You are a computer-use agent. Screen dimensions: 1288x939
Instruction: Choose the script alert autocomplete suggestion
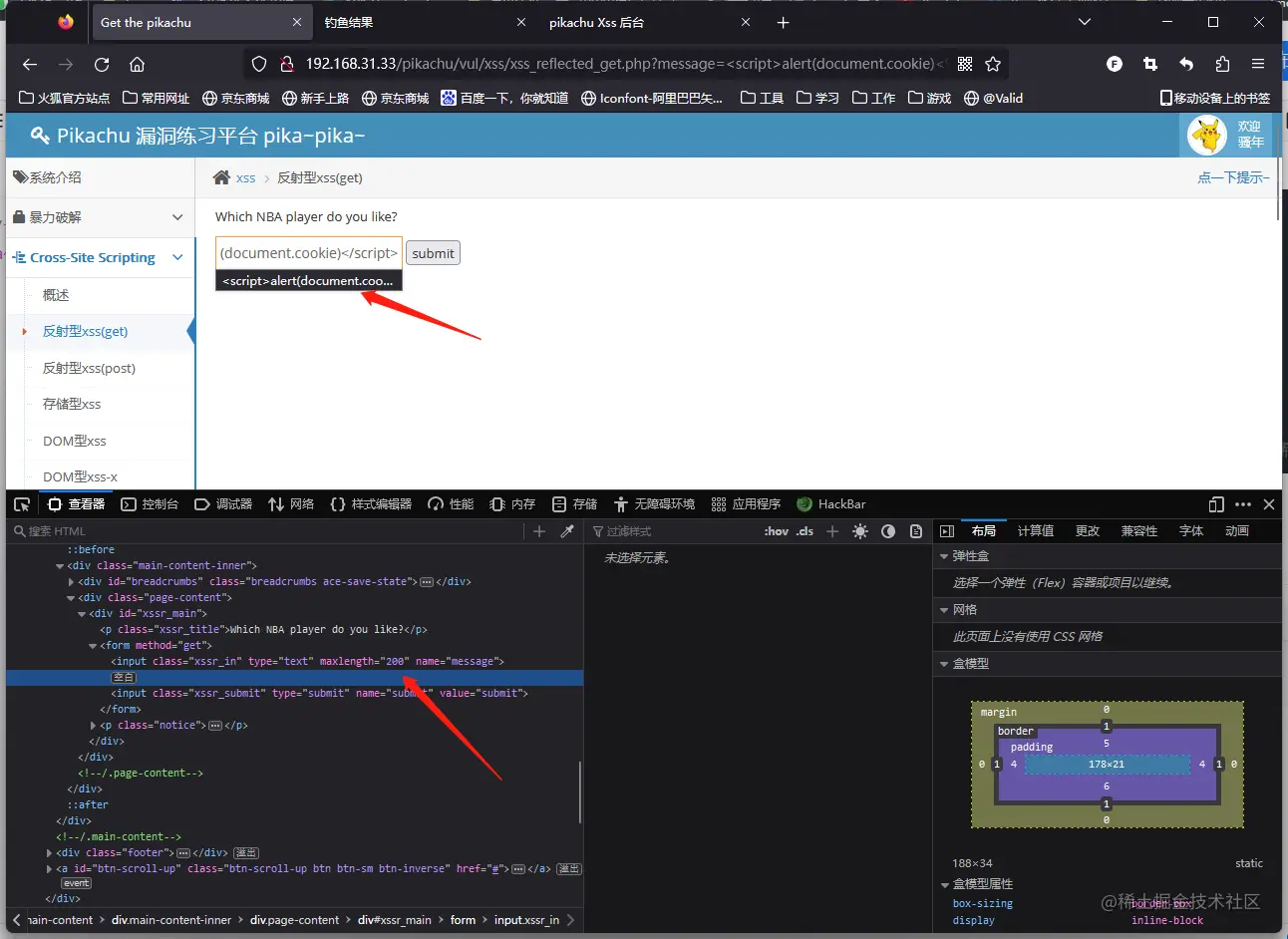(309, 281)
